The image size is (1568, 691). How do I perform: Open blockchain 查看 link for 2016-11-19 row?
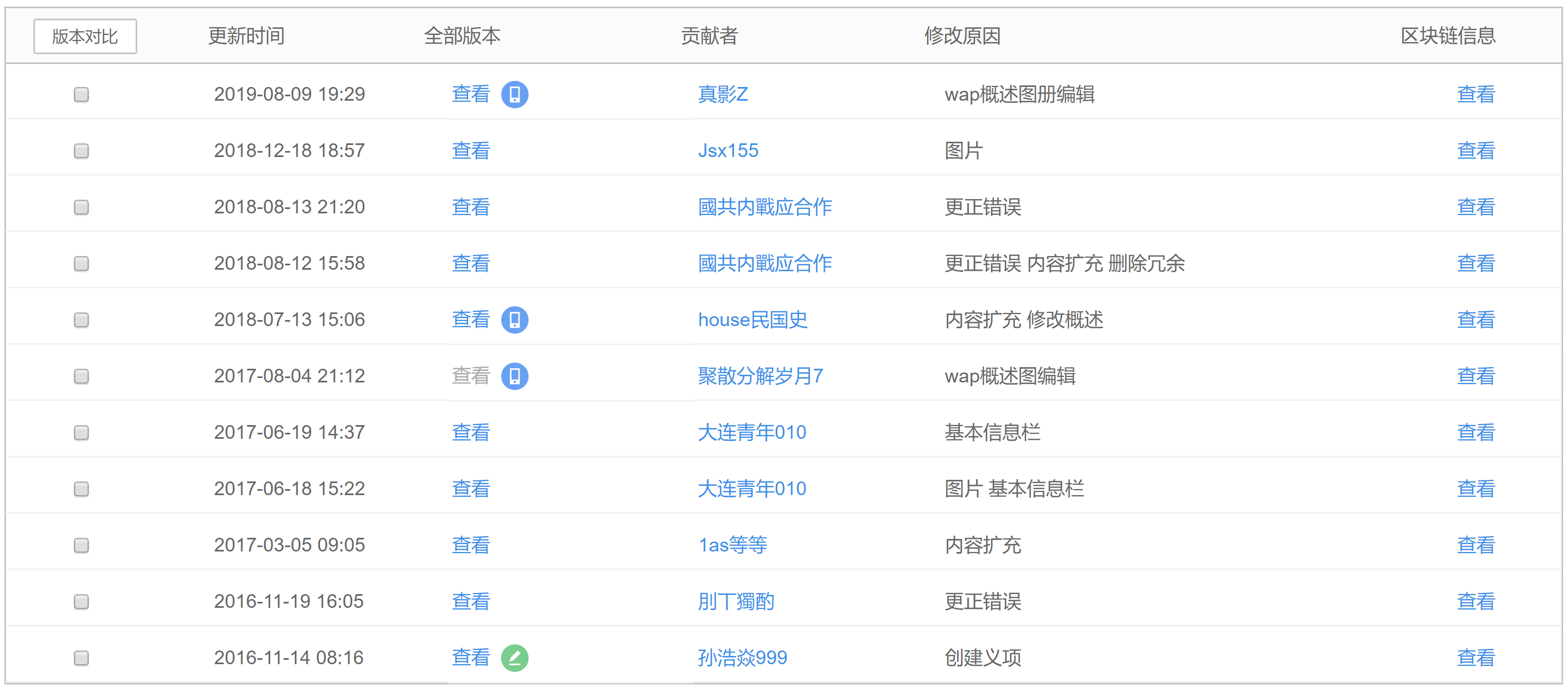point(1476,601)
